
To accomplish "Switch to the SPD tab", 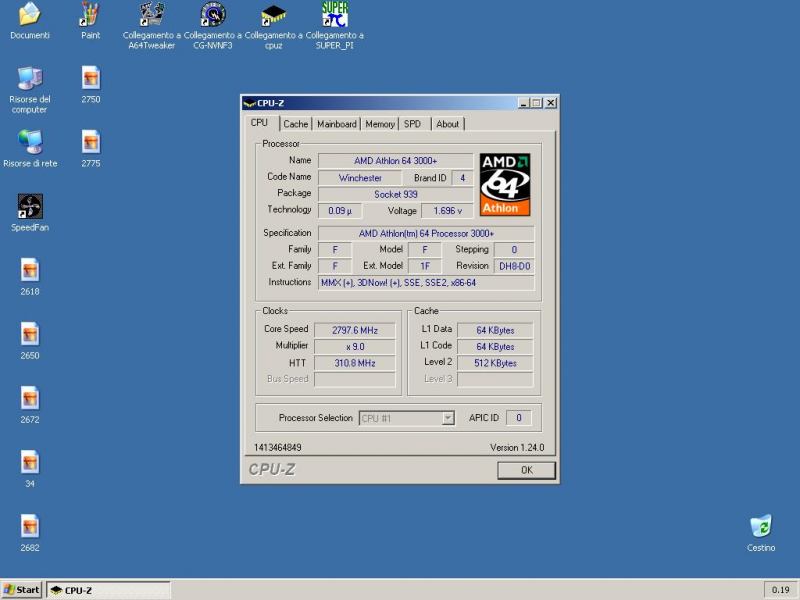I will pos(412,124).
